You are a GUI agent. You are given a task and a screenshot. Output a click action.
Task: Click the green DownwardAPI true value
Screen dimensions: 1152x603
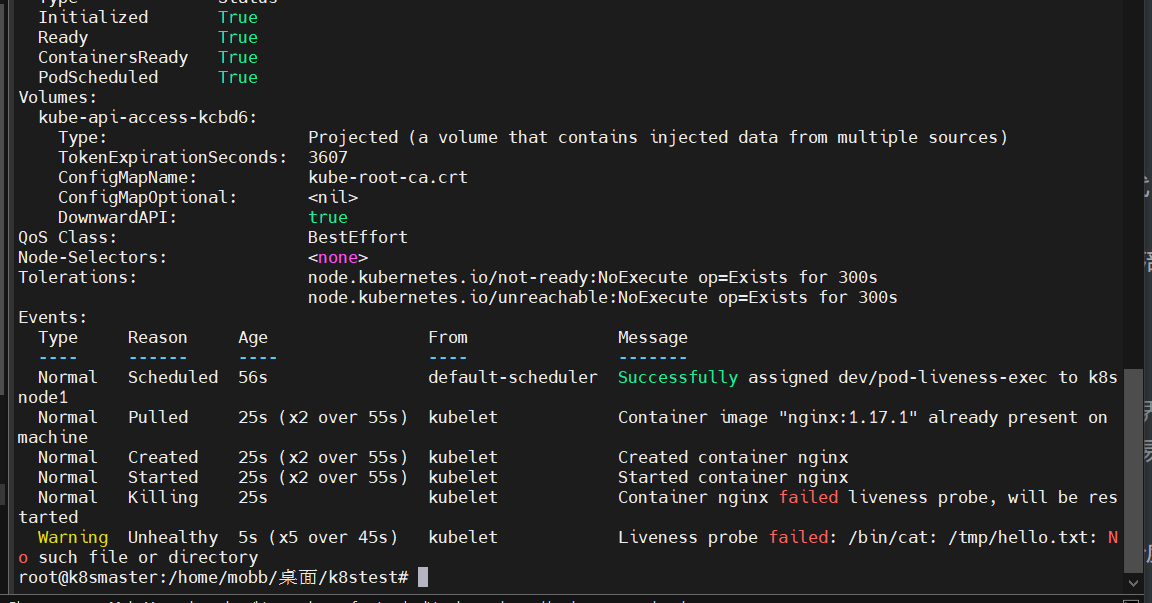click(x=327, y=217)
